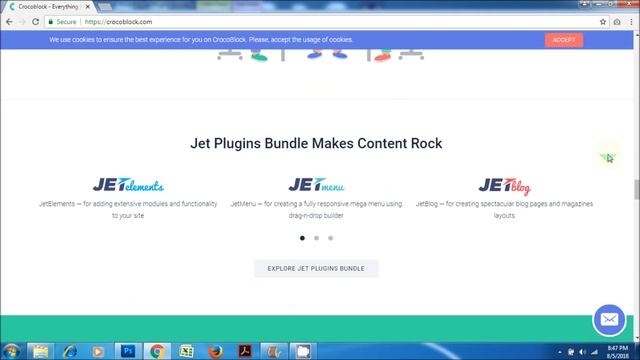Image resolution: width=640 pixels, height=360 pixels.
Task: Select the first carousel dot
Action: click(x=302, y=238)
